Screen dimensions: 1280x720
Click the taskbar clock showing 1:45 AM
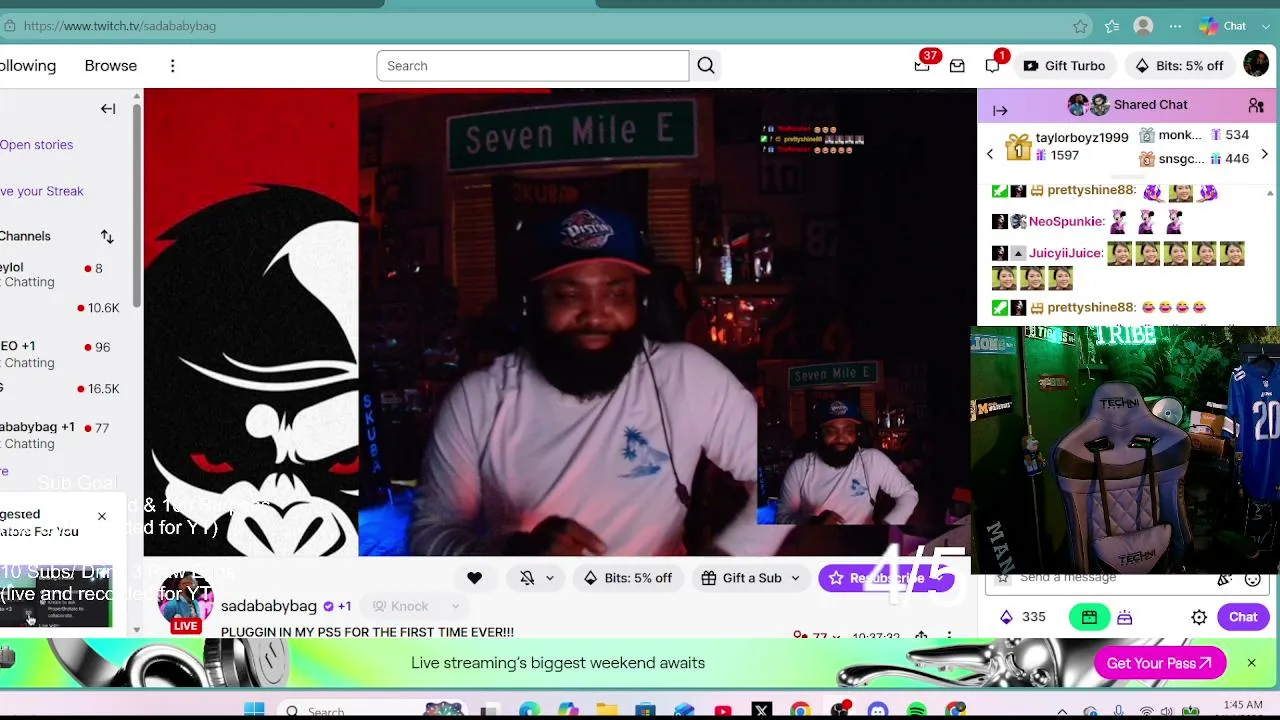(x=1242, y=706)
